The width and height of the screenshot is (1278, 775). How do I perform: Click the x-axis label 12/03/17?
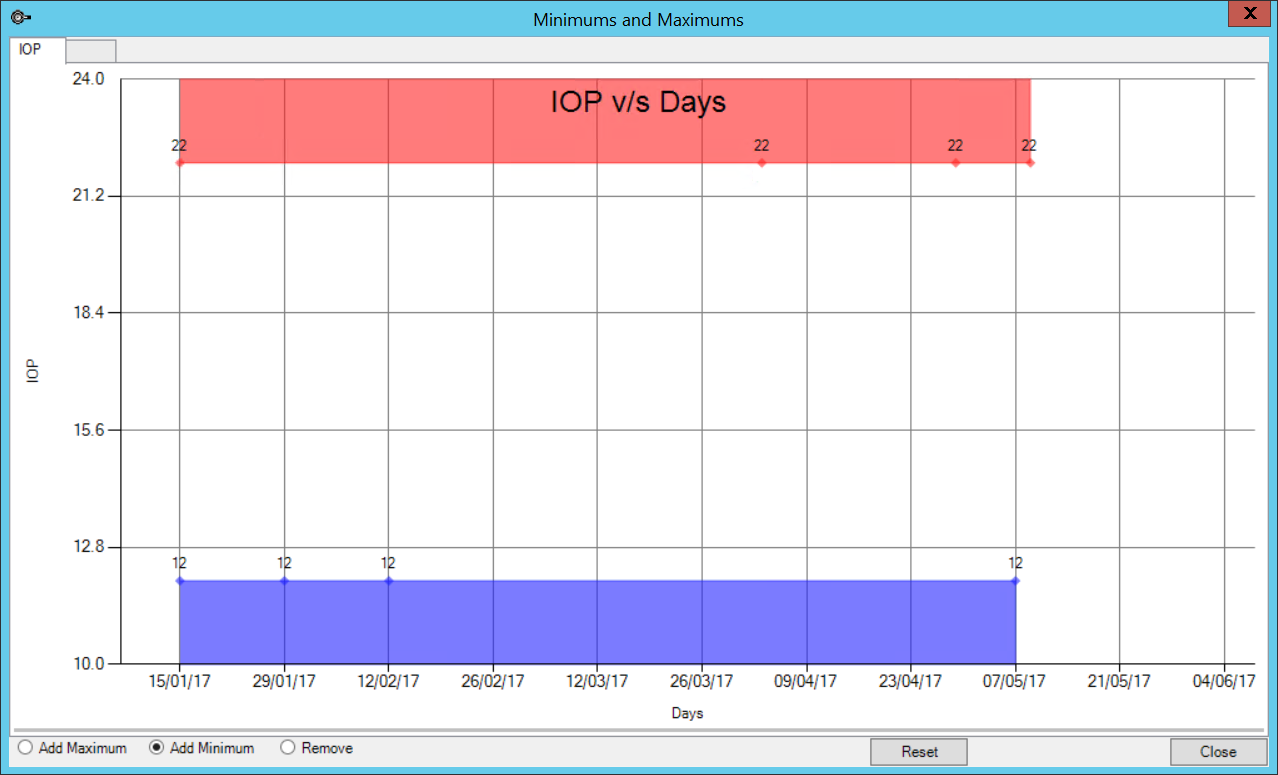pos(597,681)
